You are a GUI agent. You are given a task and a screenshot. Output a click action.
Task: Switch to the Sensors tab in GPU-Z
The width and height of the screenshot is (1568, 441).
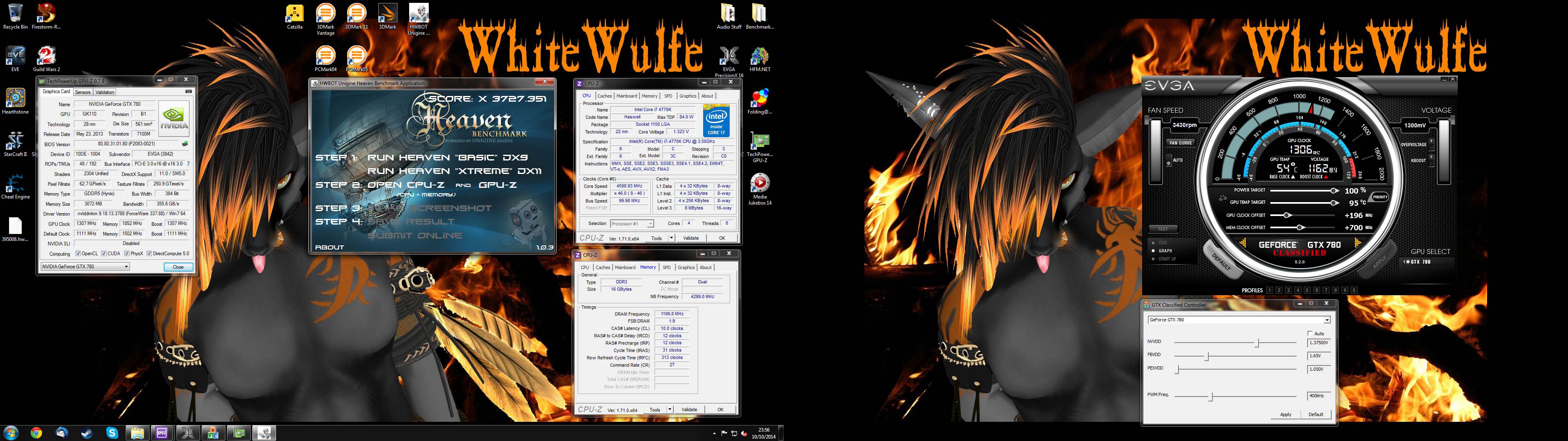pos(83,92)
